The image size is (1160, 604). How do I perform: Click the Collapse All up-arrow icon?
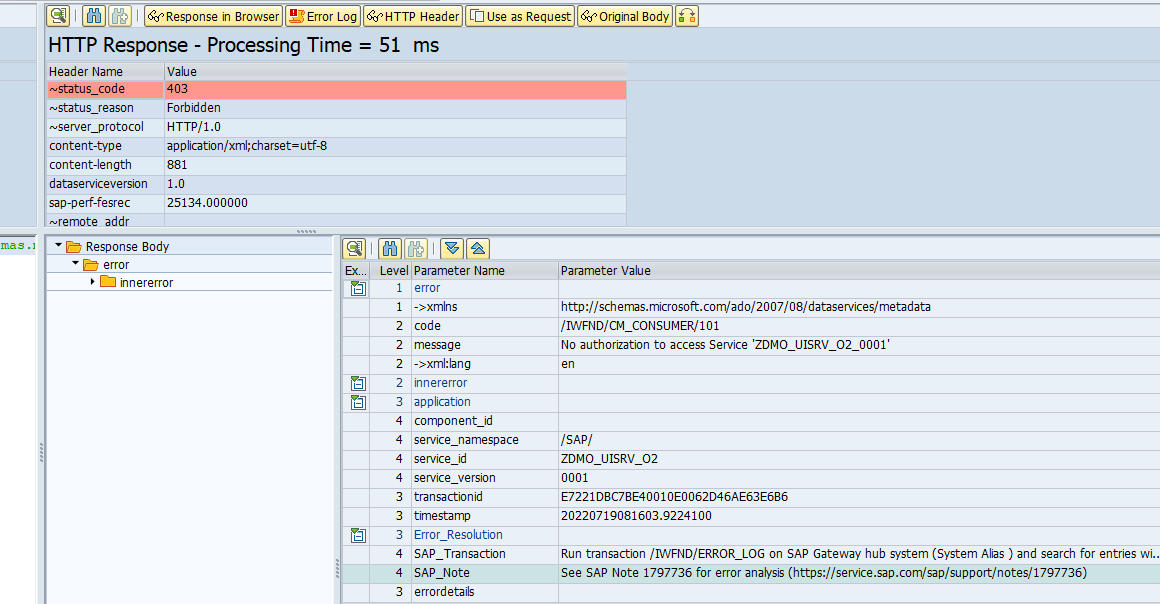pos(478,248)
